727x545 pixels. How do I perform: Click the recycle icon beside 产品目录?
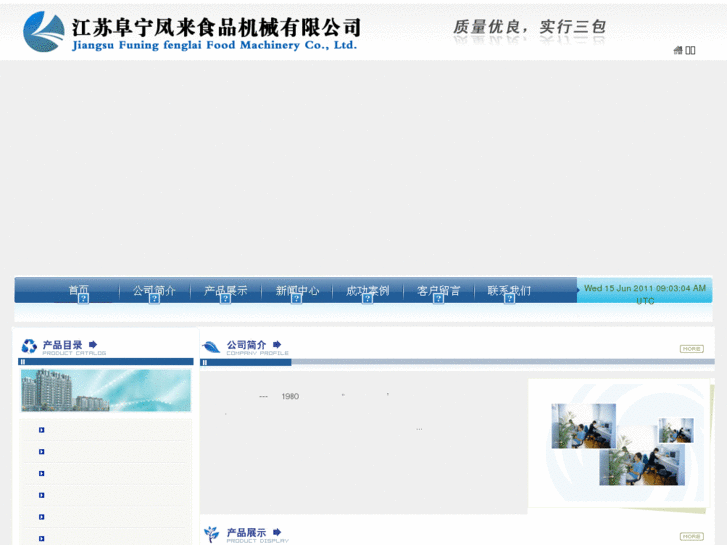point(29,346)
